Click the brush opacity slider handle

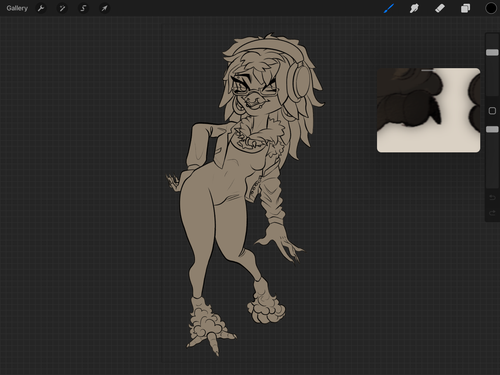click(x=492, y=129)
